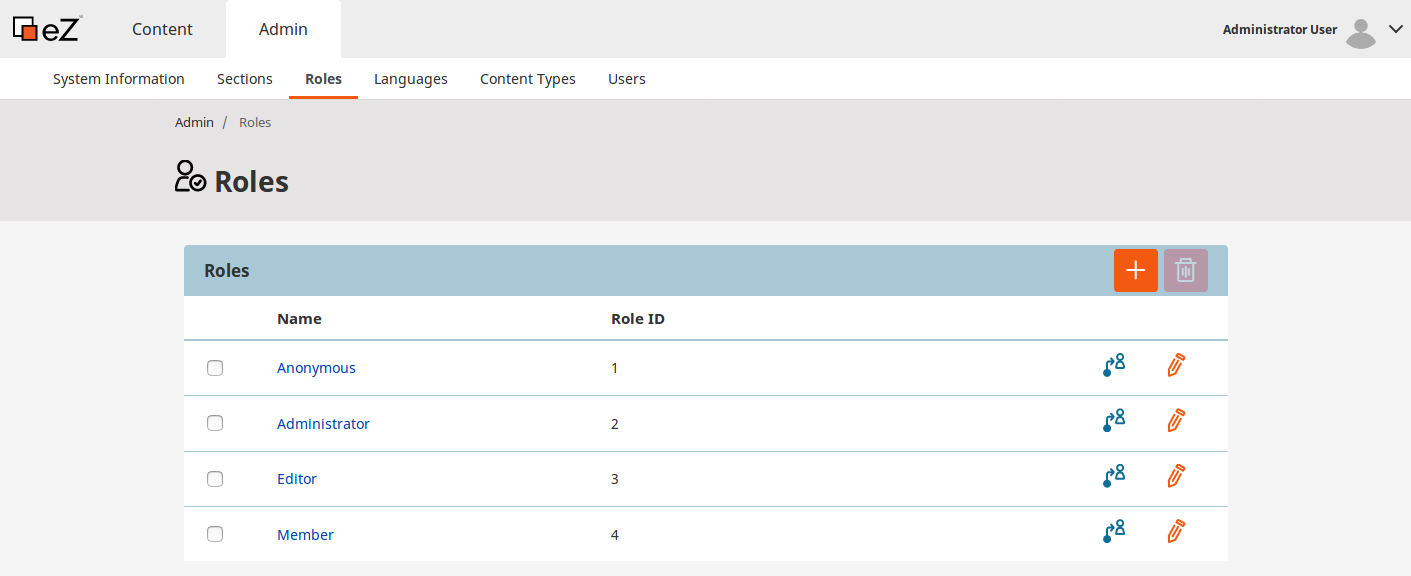Open assign users icon for Anonymous role
1411x576 pixels.
1113,366
